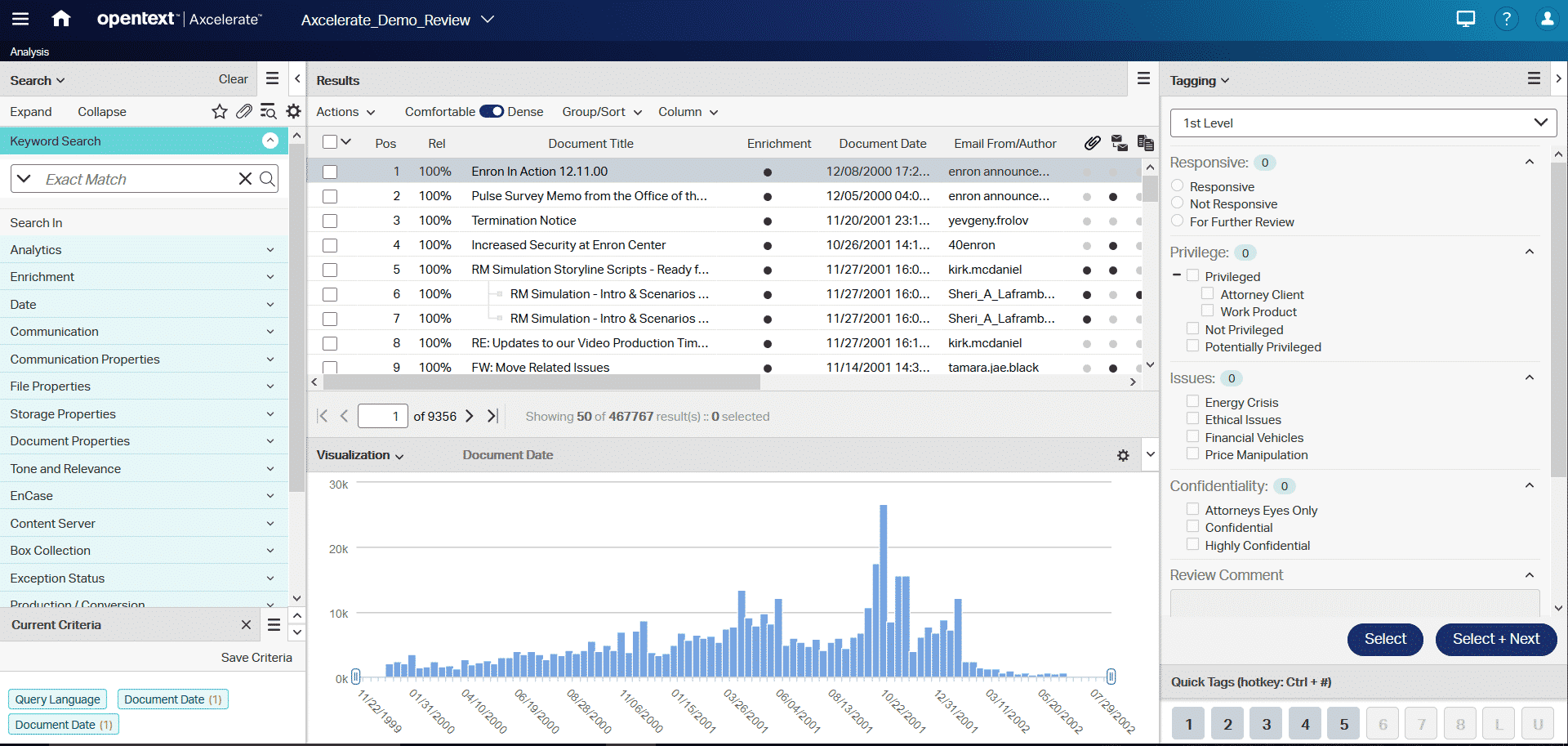Open the search settings gear icon

point(293,111)
